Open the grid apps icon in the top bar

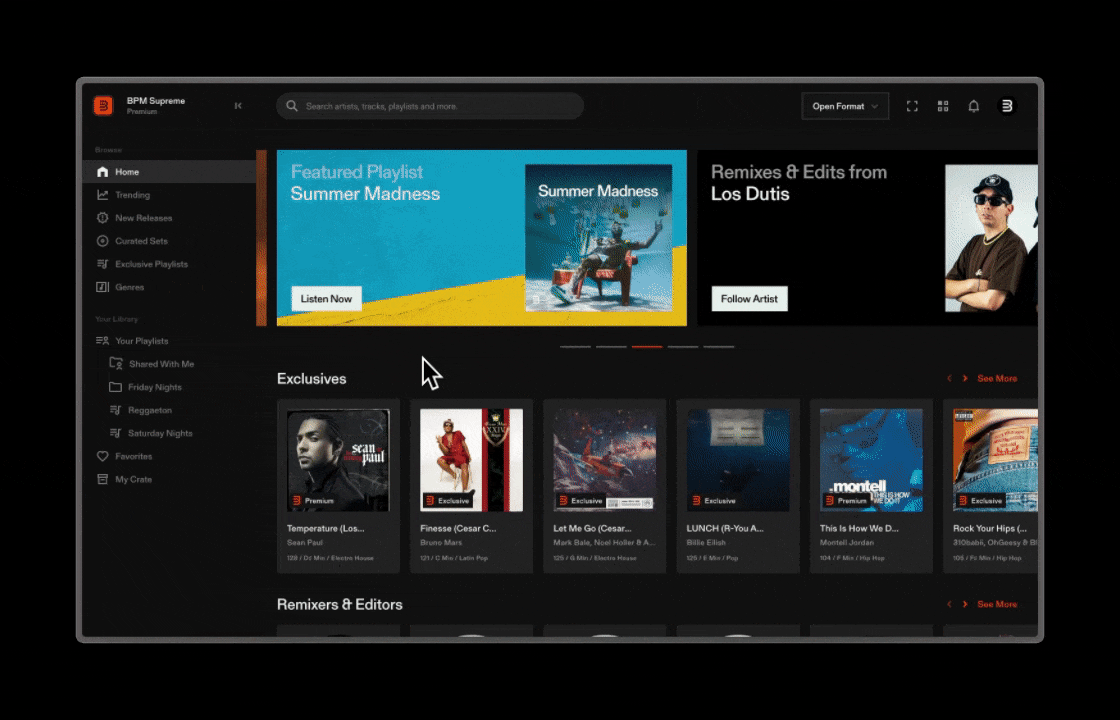[943, 106]
